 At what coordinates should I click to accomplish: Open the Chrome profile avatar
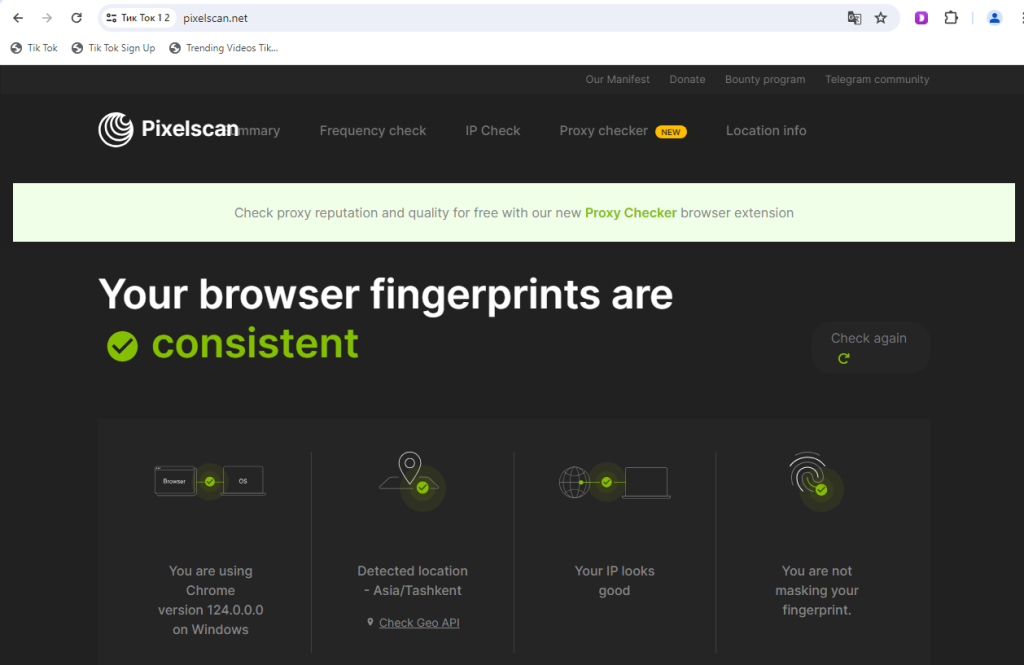[994, 18]
